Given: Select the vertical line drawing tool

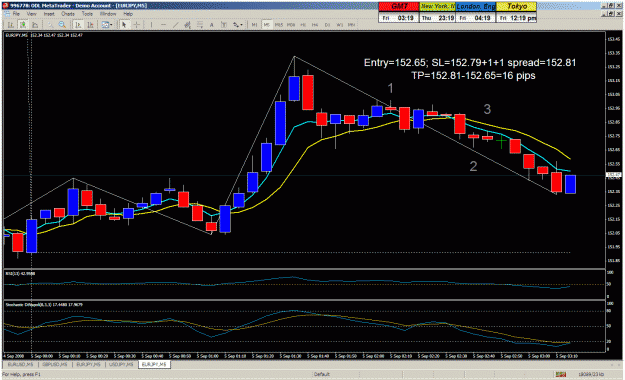Looking at the screenshot, I should [x=151, y=25].
